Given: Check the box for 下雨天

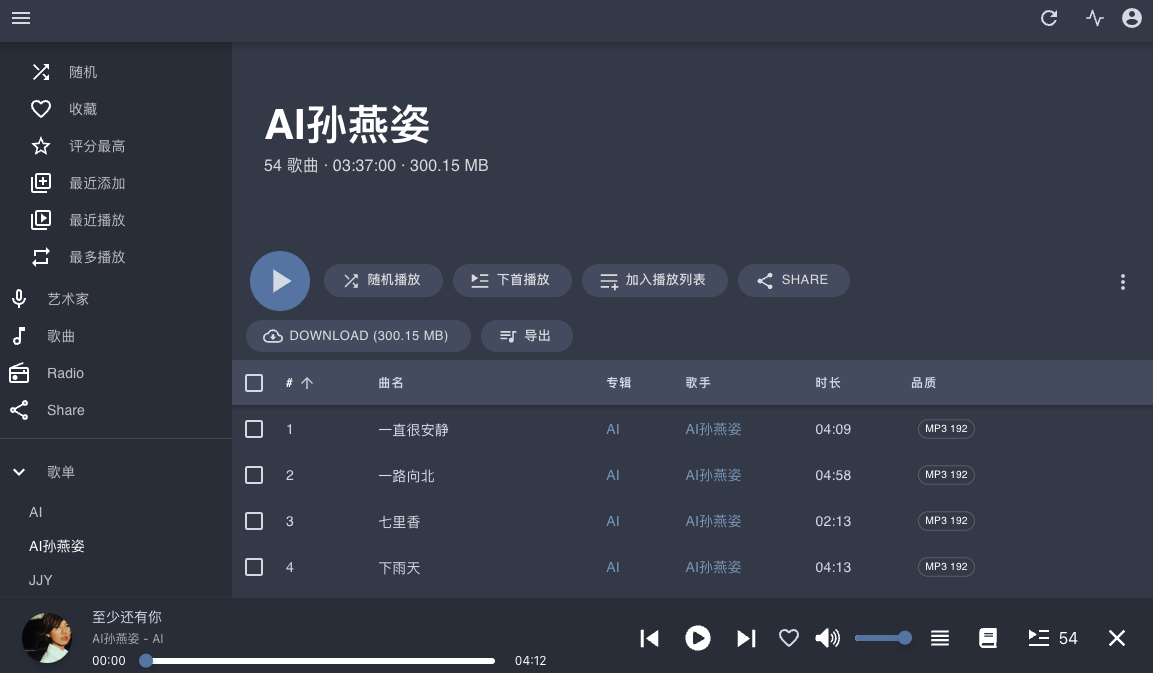Looking at the screenshot, I should 254,567.
